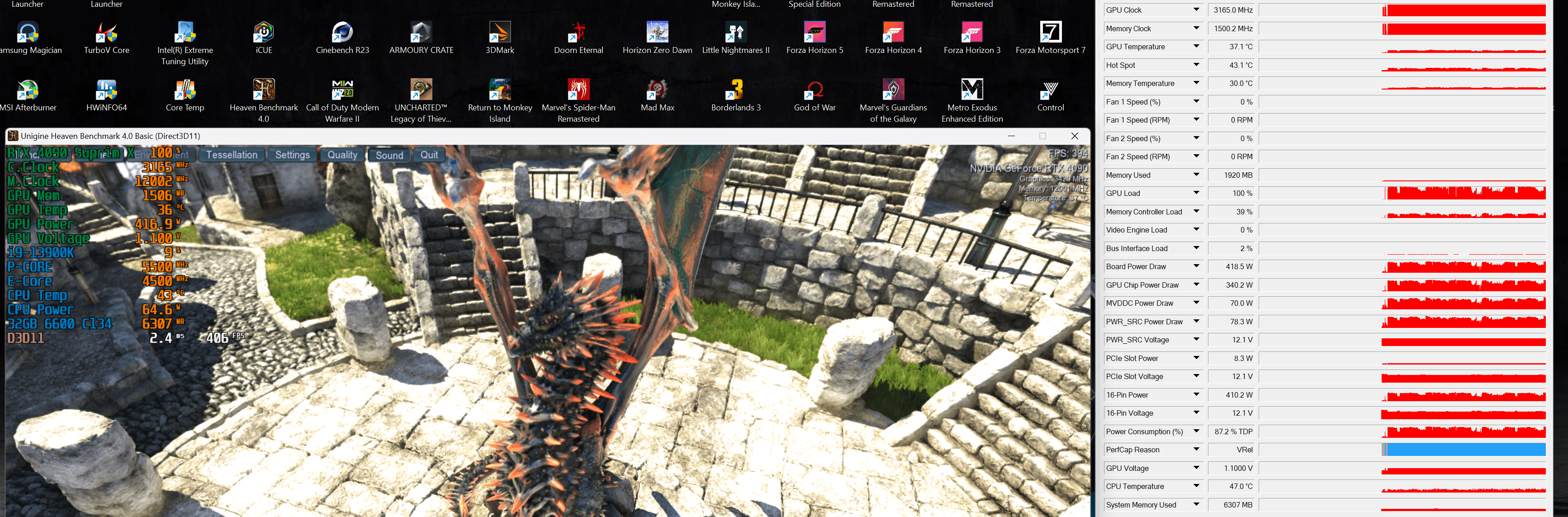Launch the God of War shortcut
The image size is (1568, 517).
(x=815, y=91)
